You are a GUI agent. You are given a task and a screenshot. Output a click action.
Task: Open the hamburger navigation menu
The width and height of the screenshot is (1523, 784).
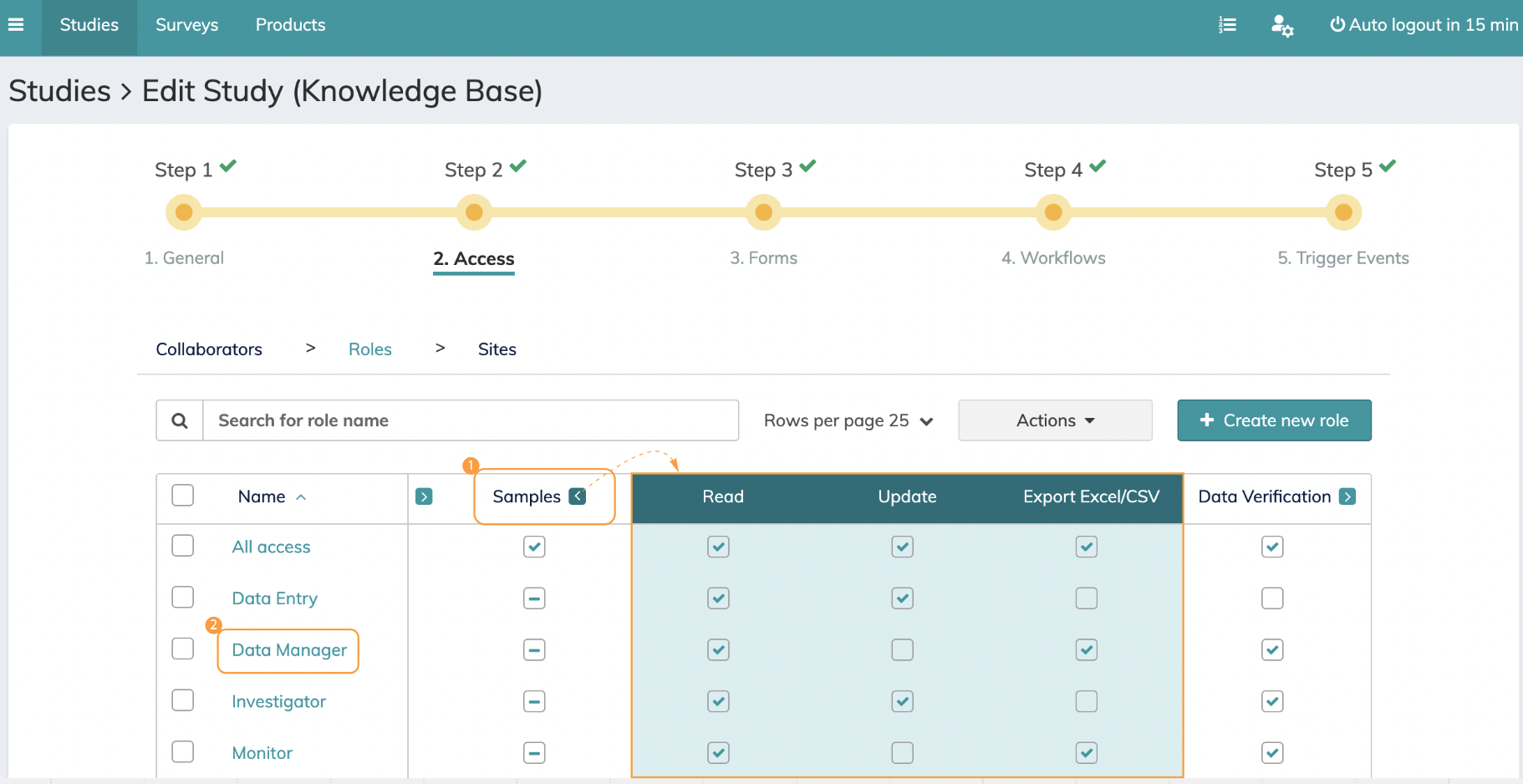[x=16, y=25]
